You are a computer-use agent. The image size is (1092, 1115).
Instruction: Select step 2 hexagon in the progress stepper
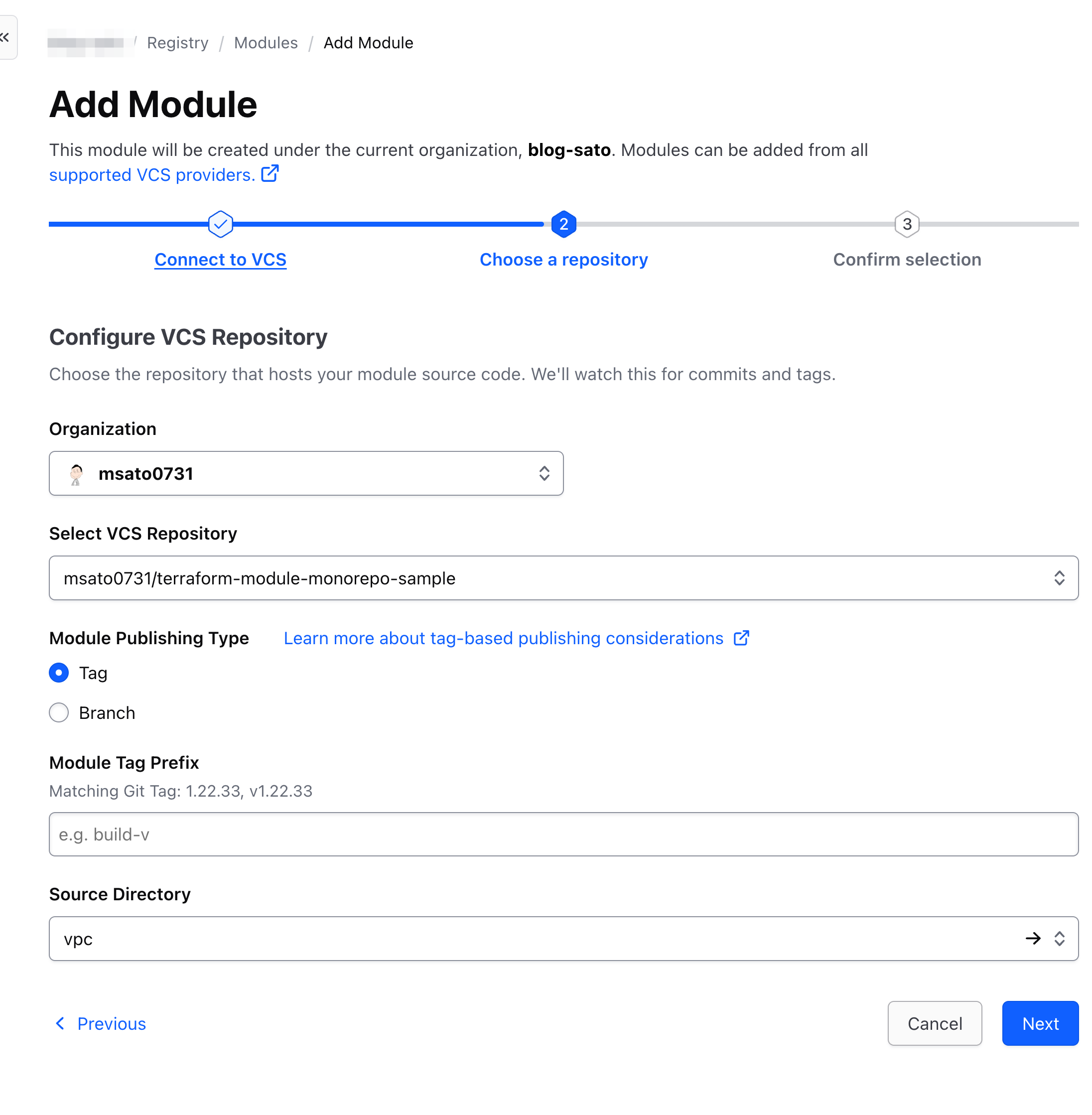click(563, 224)
